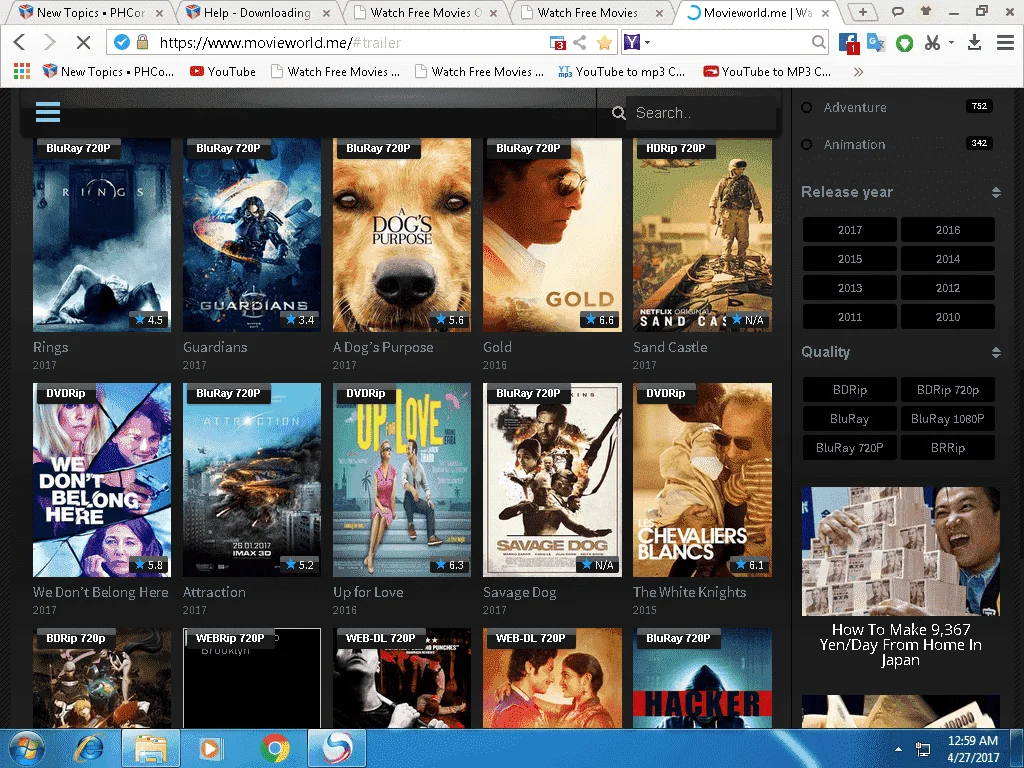Viewport: 1024px width, 768px height.
Task: Open the media player taskbar icon
Action: pyautogui.click(x=210, y=748)
